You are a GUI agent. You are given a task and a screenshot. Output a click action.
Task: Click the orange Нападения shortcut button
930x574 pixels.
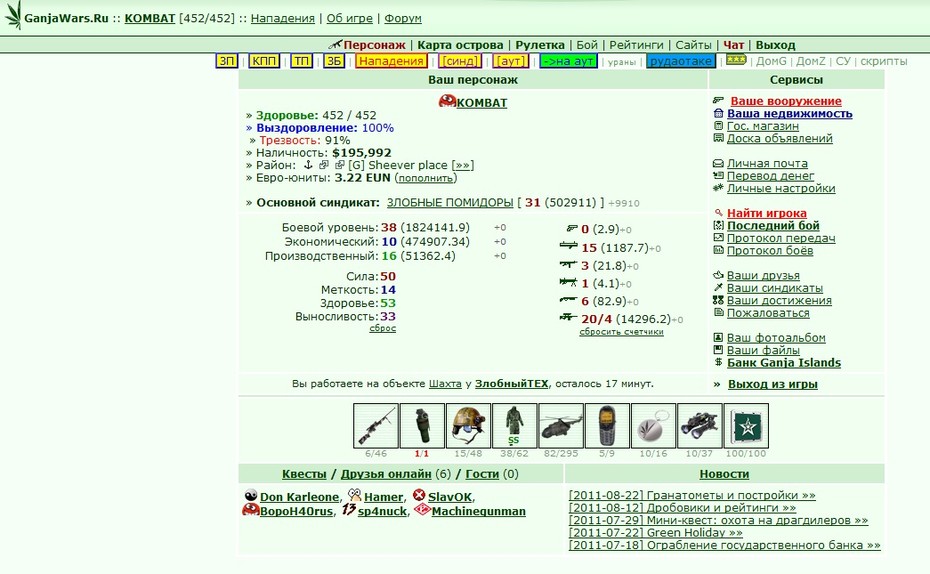pyautogui.click(x=391, y=60)
